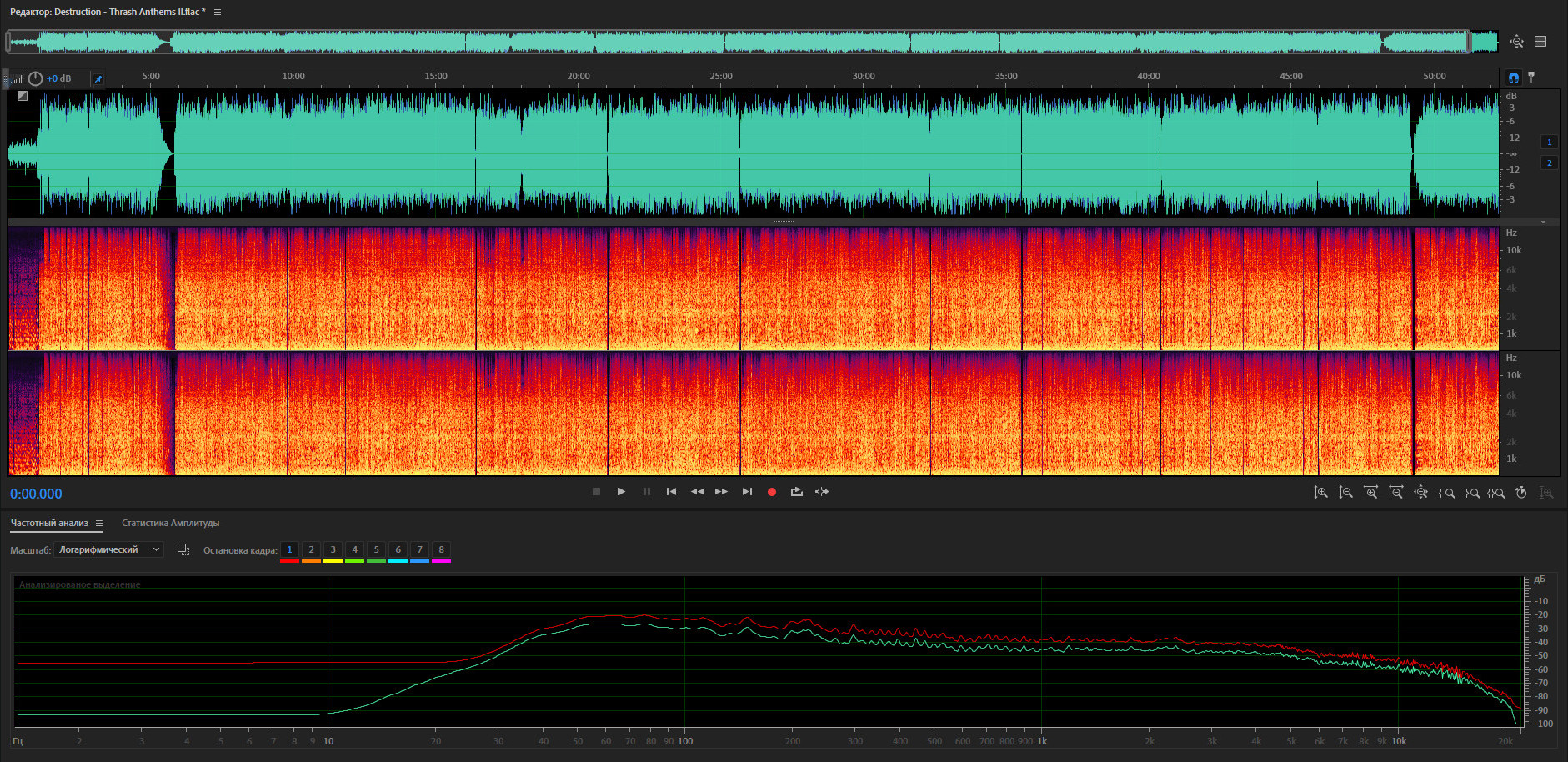Click hold frame button 8
Image resolution: width=1568 pixels, height=762 pixels.
tap(441, 549)
